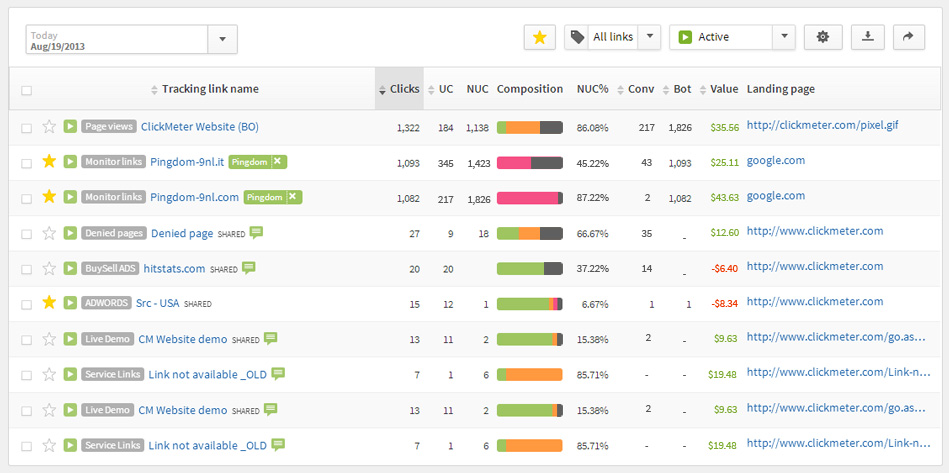The height and width of the screenshot is (473, 949).
Task: Click the download export icon
Action: pyautogui.click(x=868, y=38)
